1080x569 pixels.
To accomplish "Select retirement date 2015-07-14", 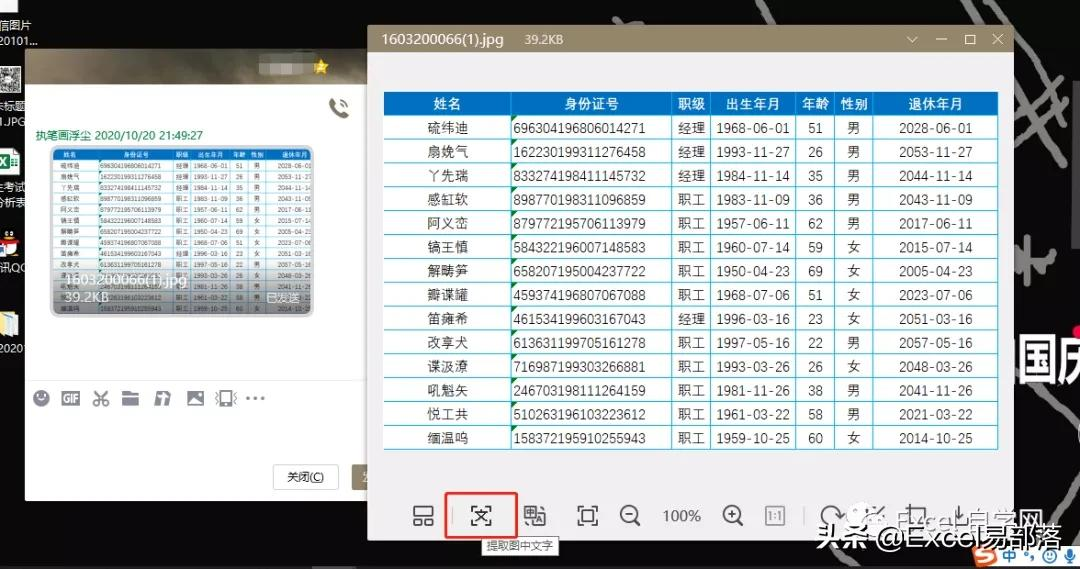I will pyautogui.click(x=935, y=247).
